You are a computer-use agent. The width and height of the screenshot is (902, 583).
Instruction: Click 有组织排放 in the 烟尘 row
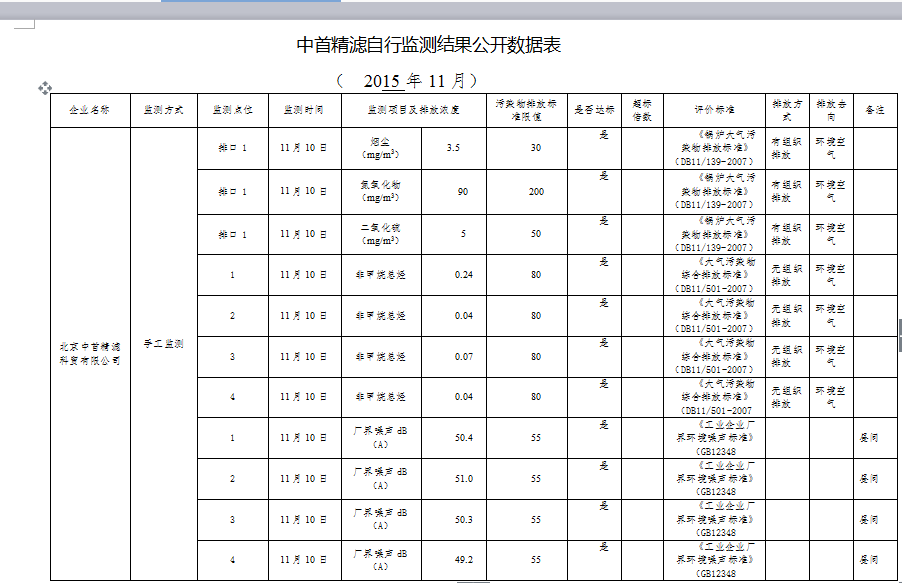pyautogui.click(x=786, y=148)
